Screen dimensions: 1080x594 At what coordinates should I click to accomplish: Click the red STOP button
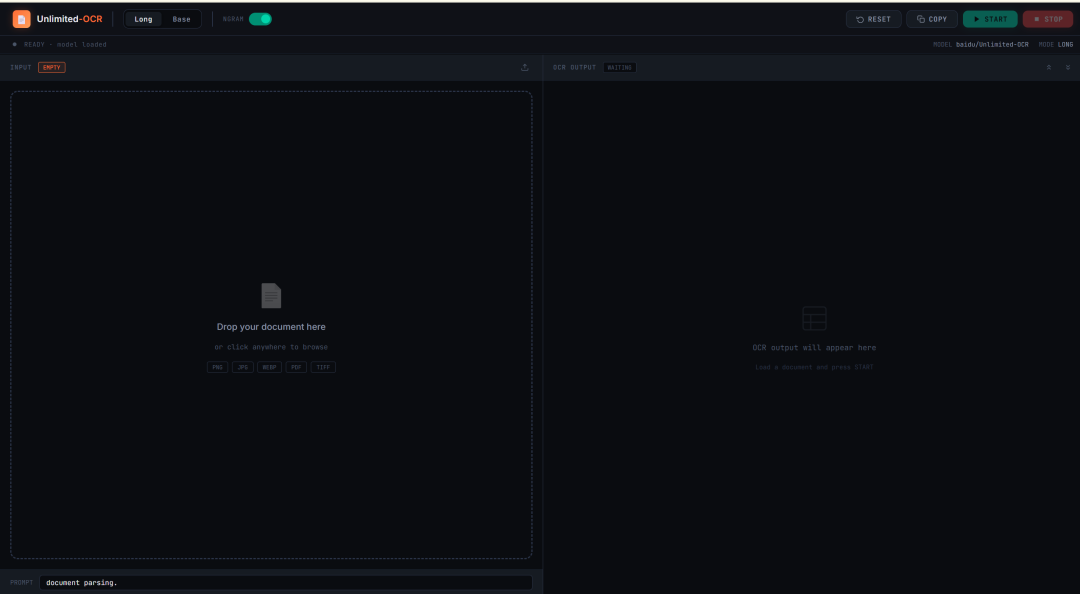click(x=1048, y=19)
